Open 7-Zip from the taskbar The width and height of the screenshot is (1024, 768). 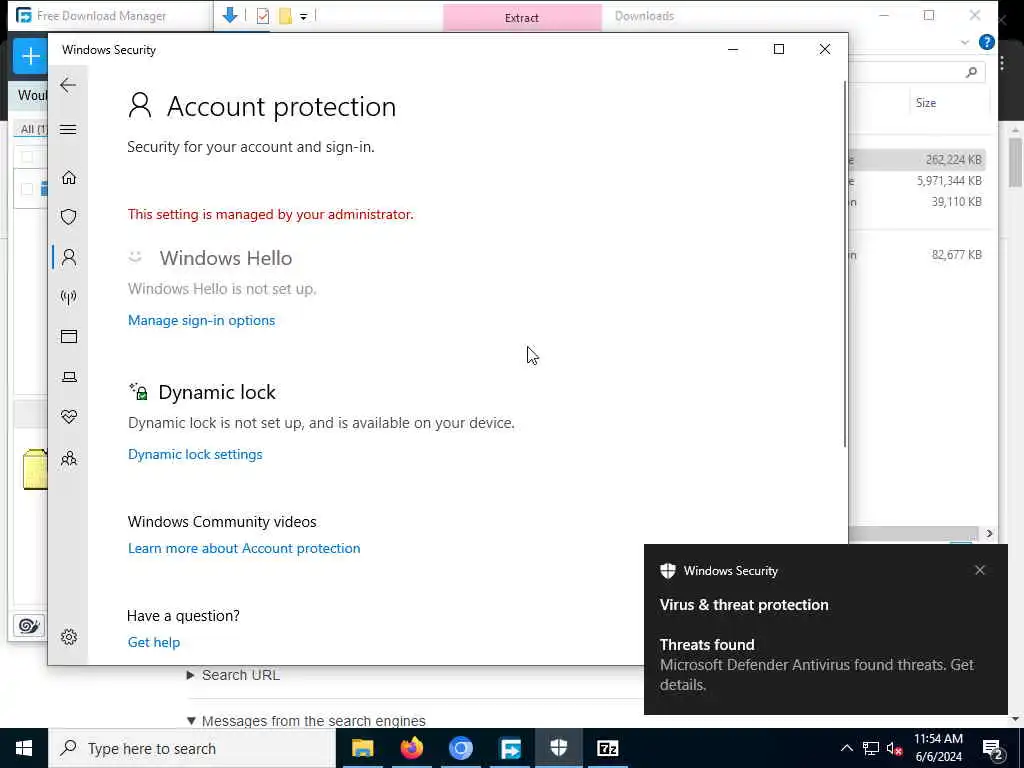click(607, 748)
